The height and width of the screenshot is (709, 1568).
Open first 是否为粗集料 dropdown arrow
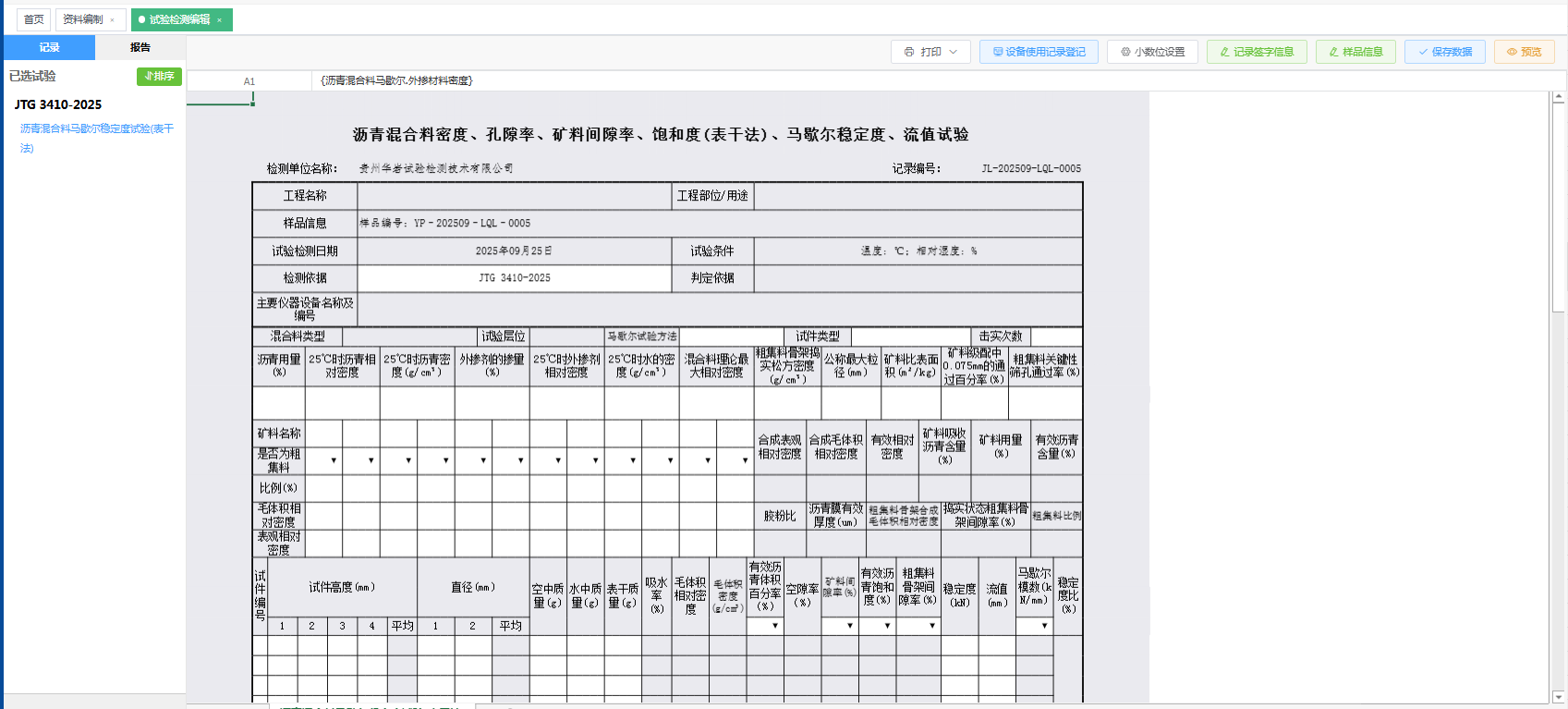(334, 460)
